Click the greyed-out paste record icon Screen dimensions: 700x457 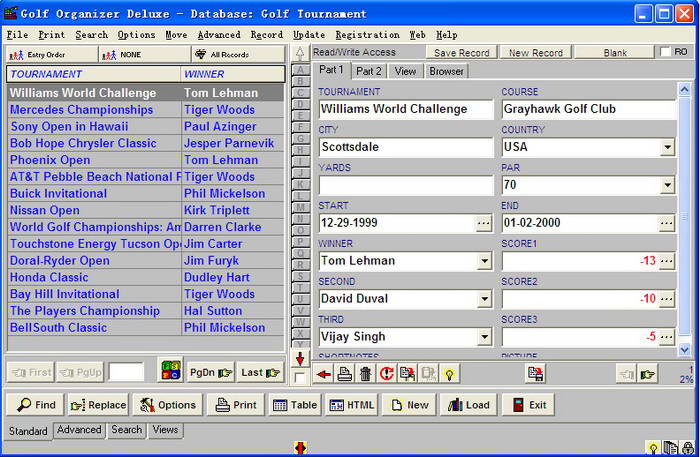(x=428, y=374)
